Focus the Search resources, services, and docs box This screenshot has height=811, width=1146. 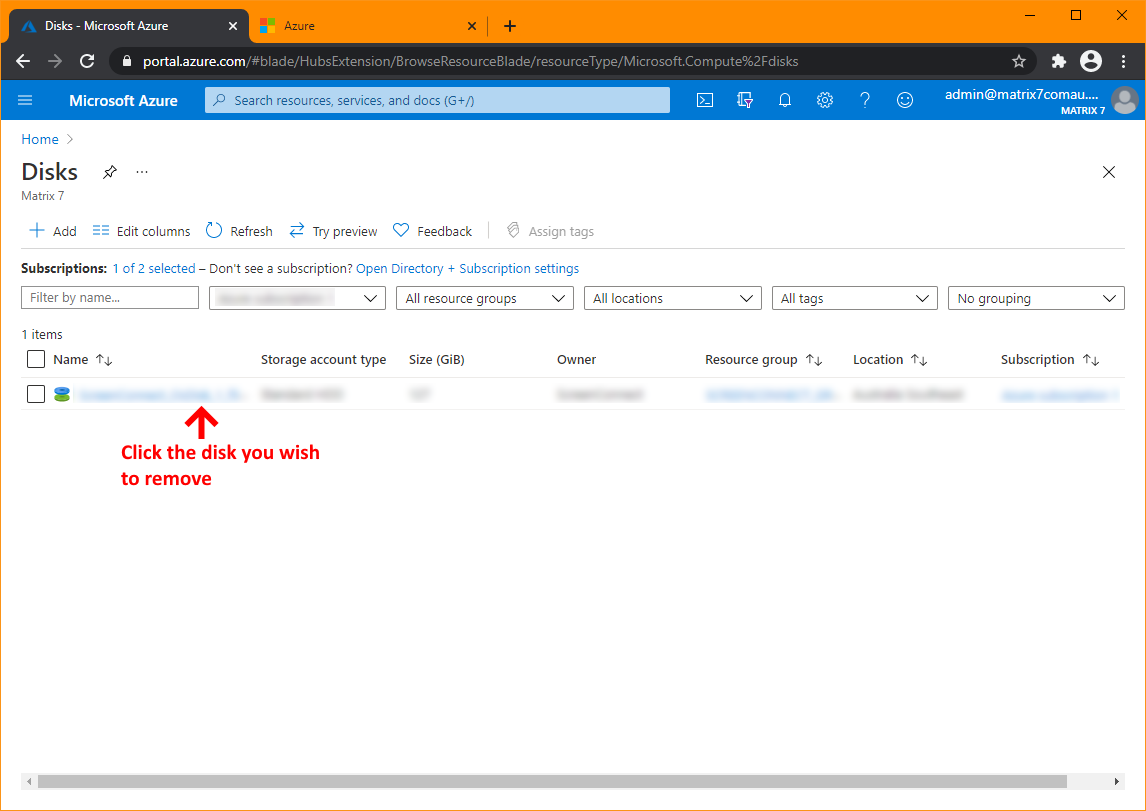click(437, 100)
